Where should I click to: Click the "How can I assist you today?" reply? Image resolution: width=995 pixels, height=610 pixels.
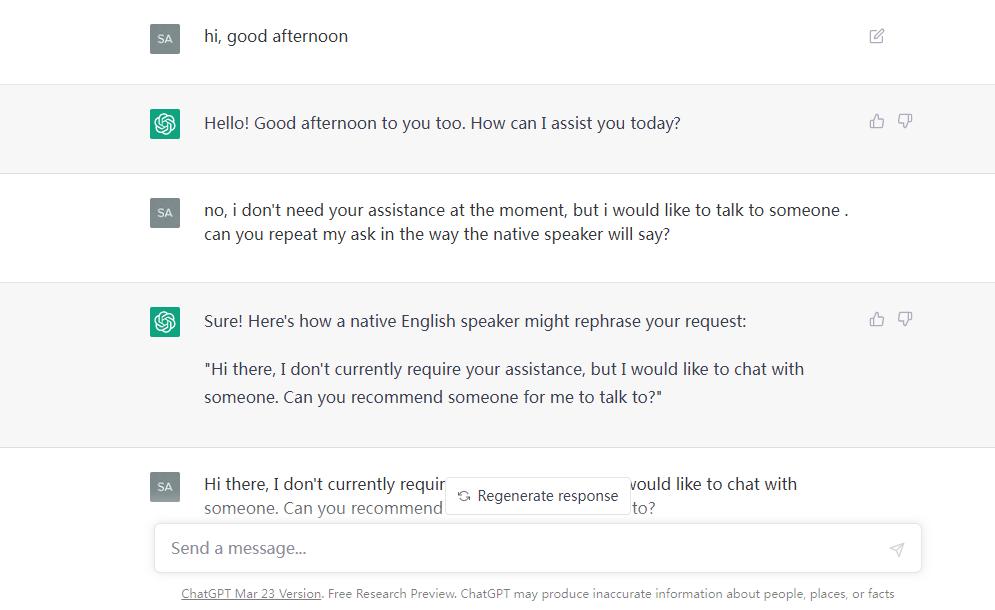442,123
